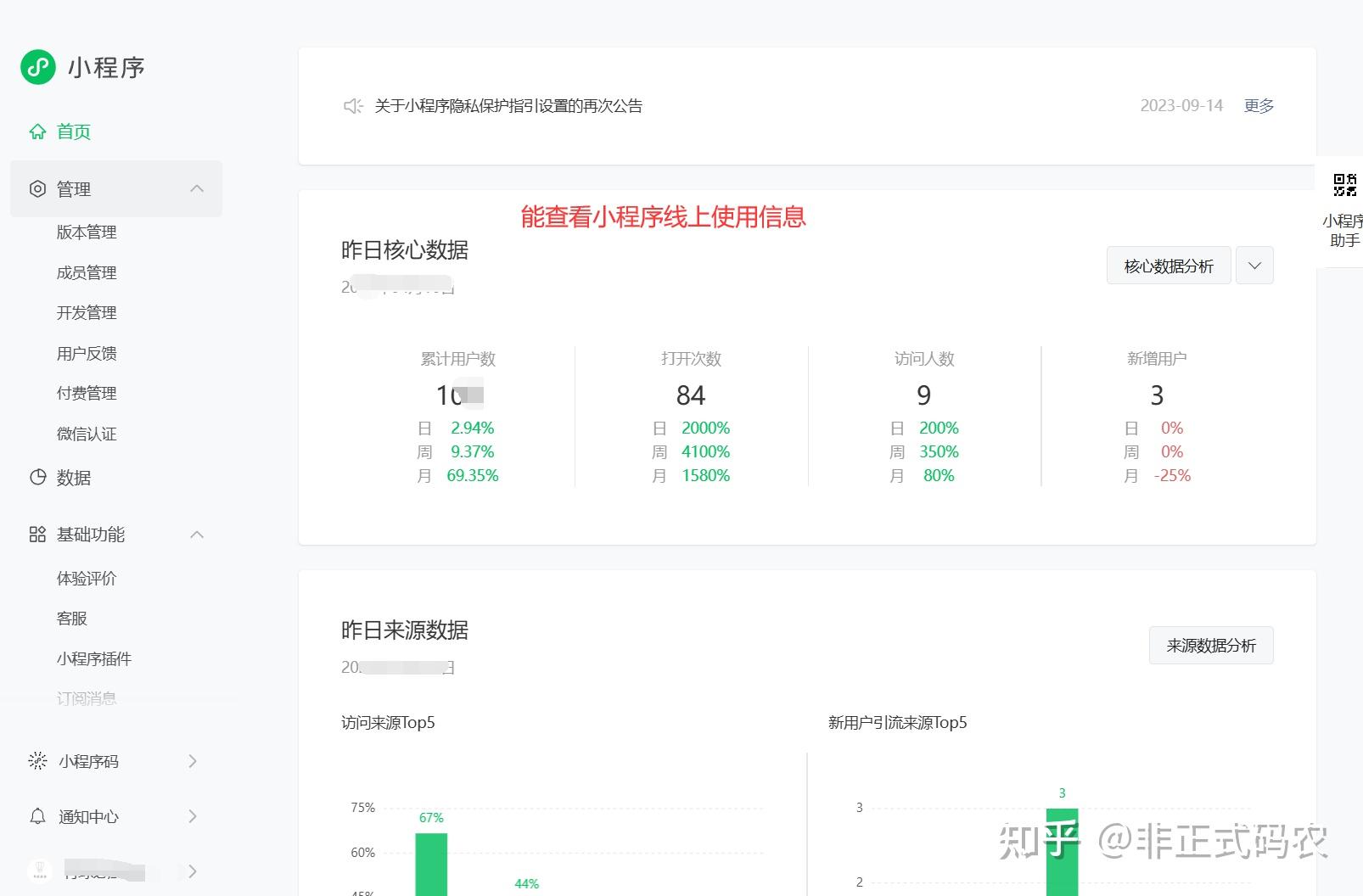Click the 2023-09-14 announcement date

coord(1181,106)
